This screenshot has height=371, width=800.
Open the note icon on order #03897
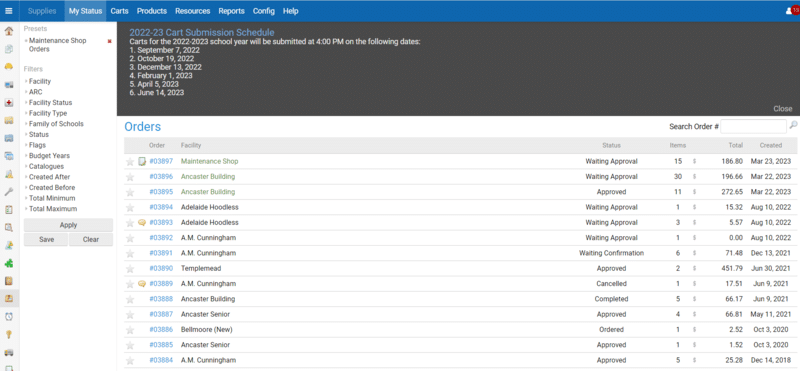[142, 162]
